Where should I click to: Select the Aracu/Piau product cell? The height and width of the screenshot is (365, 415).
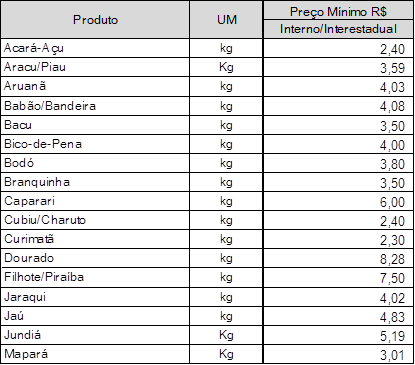(x=95, y=67)
